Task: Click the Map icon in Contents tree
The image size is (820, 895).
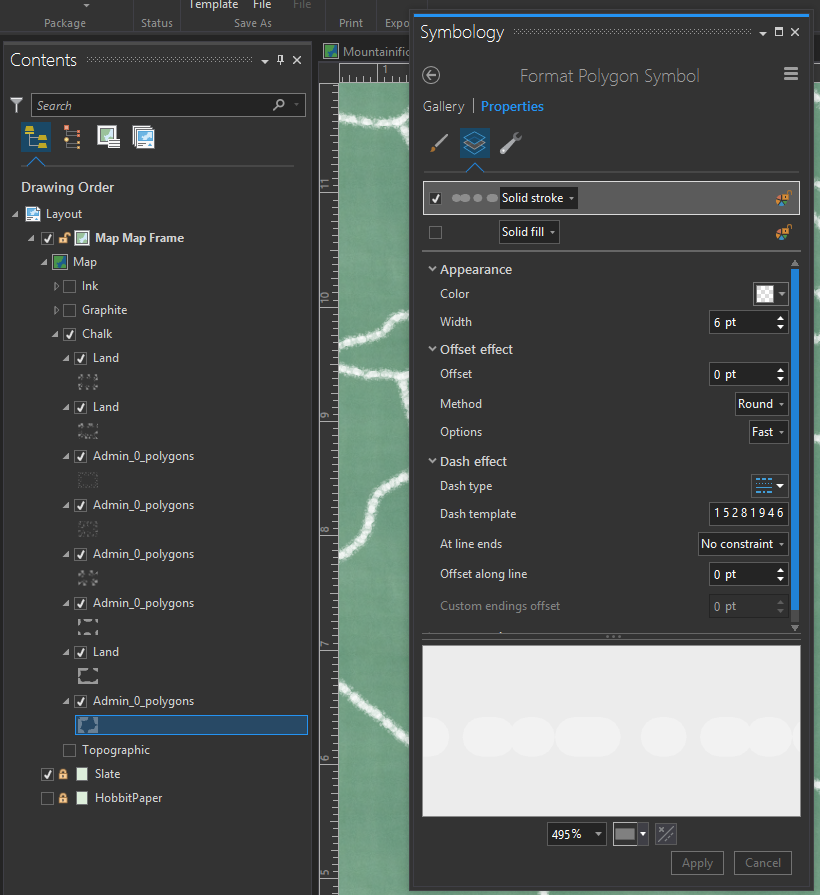Action: pos(60,262)
